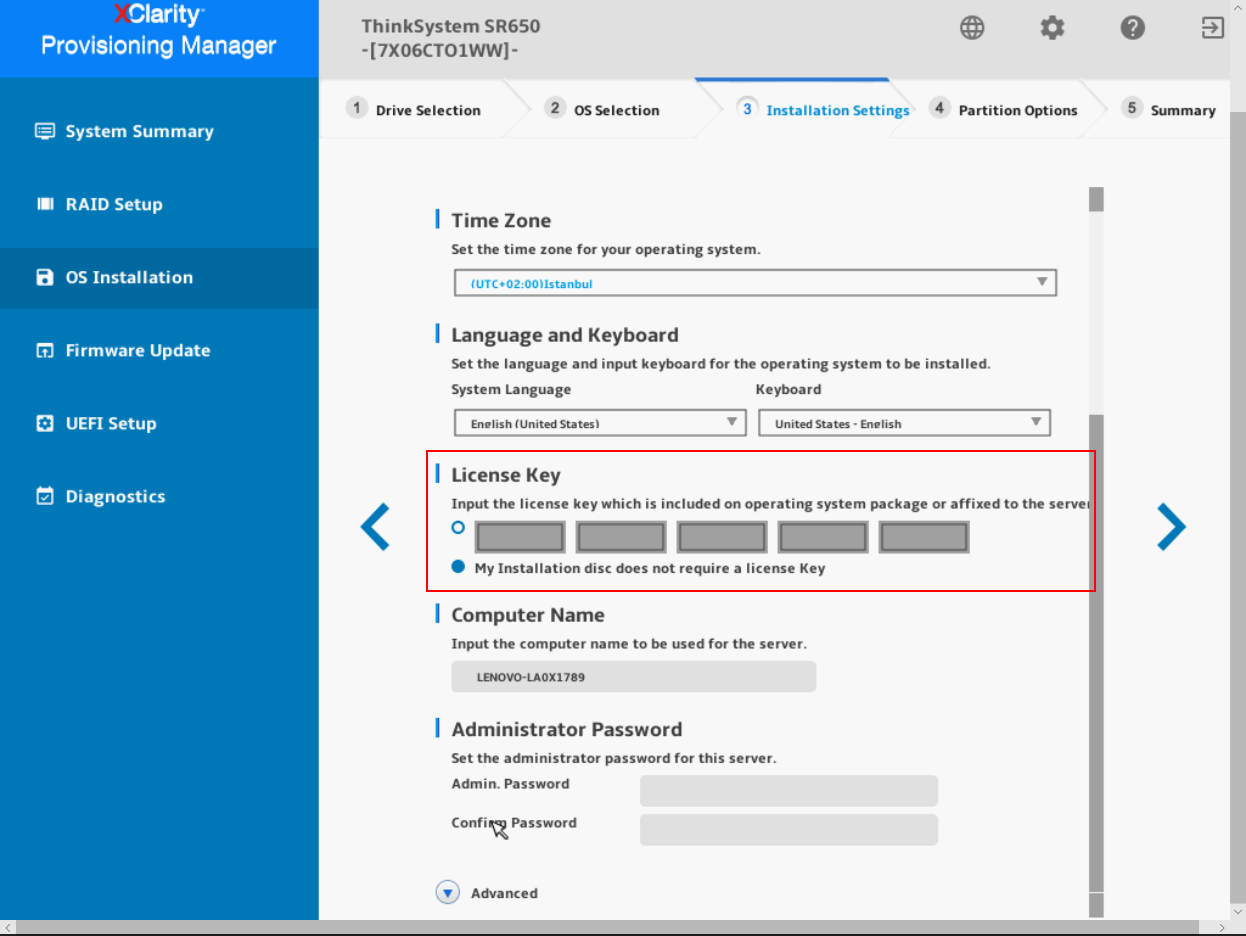Click the Administrator Password heading
The image size is (1246, 936).
pos(567,729)
